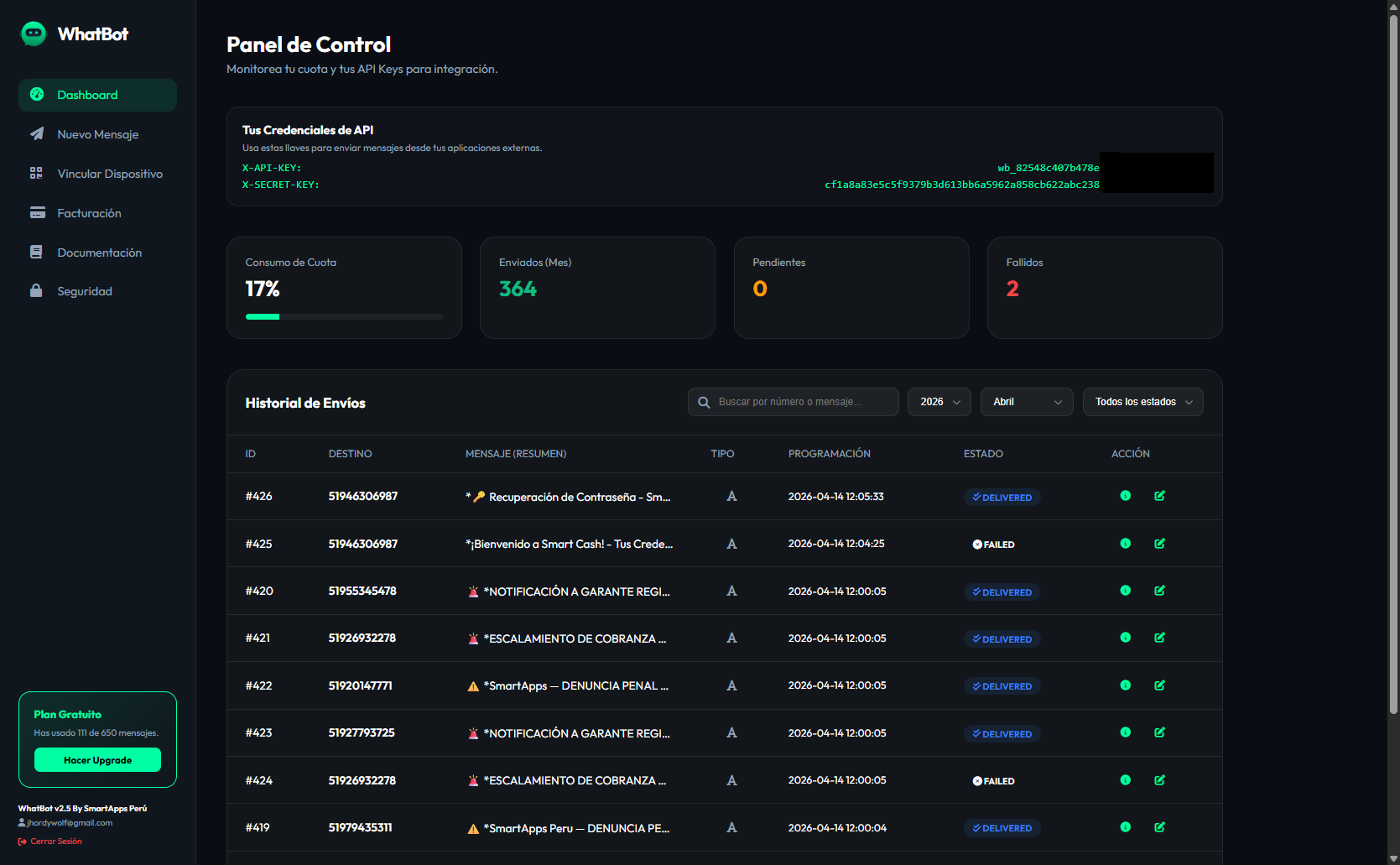The height and width of the screenshot is (865, 1400).
Task: Click the Hacer Upgrade button
Action: click(x=97, y=760)
